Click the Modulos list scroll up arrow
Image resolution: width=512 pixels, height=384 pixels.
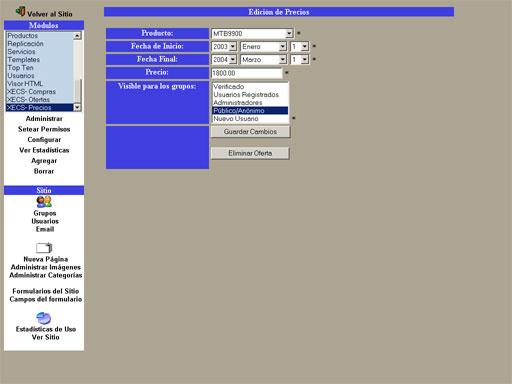(x=77, y=36)
